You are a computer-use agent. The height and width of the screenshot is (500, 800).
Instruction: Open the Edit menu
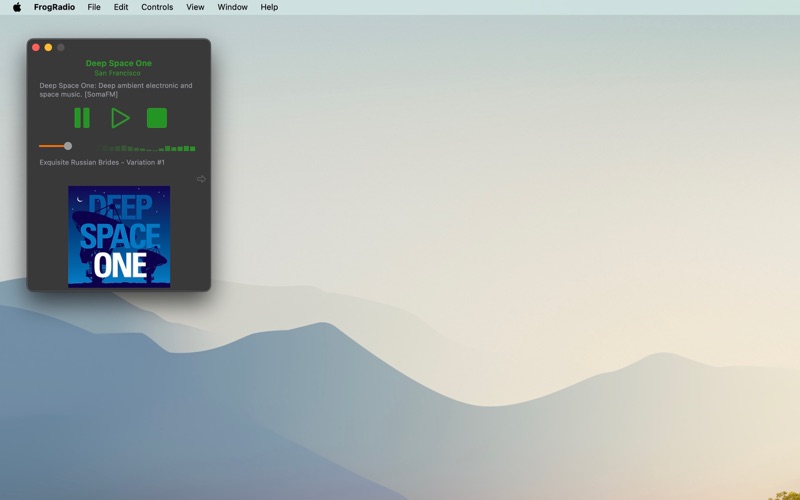tap(121, 7)
